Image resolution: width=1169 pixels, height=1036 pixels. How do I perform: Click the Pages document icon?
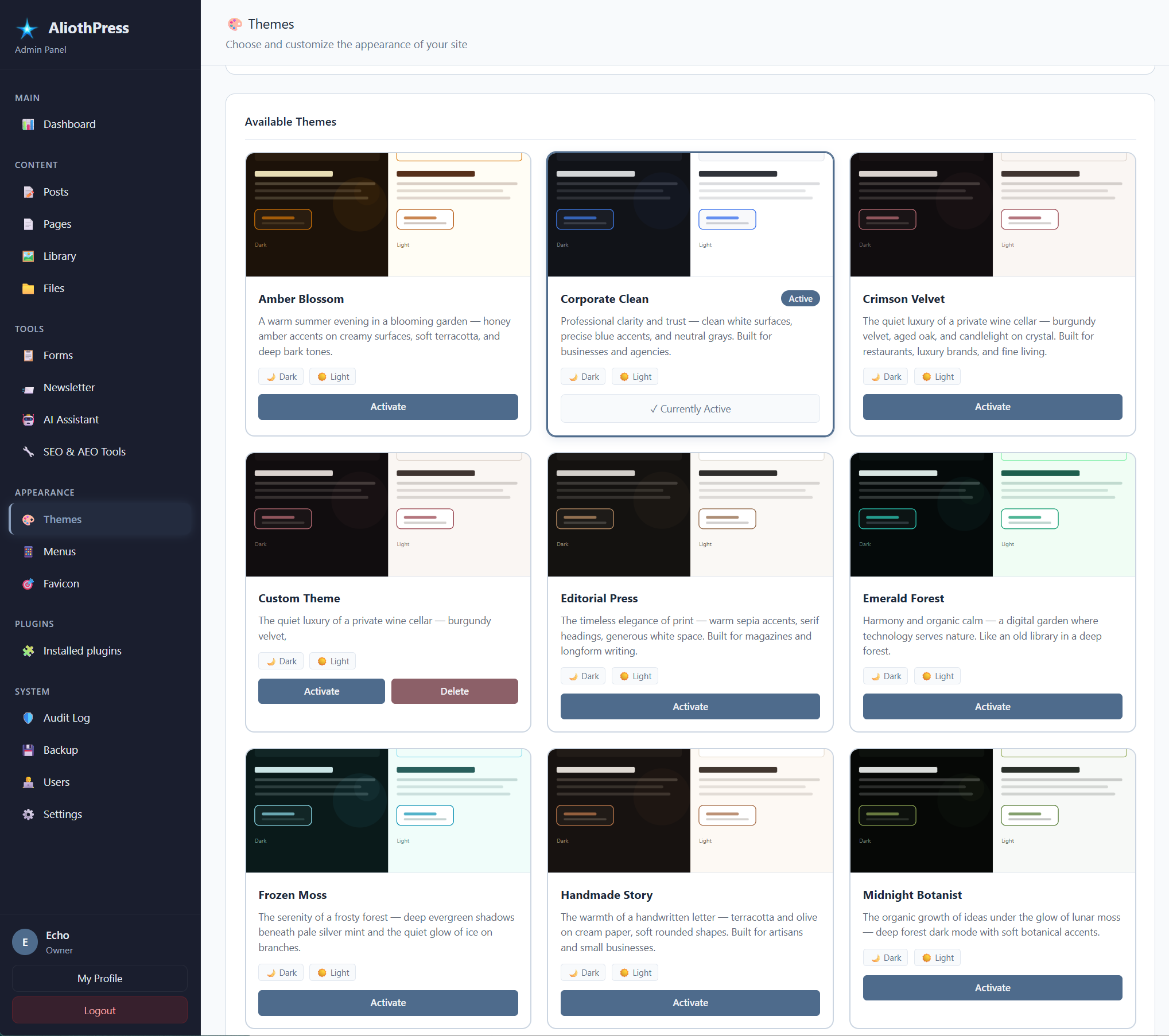(x=28, y=224)
